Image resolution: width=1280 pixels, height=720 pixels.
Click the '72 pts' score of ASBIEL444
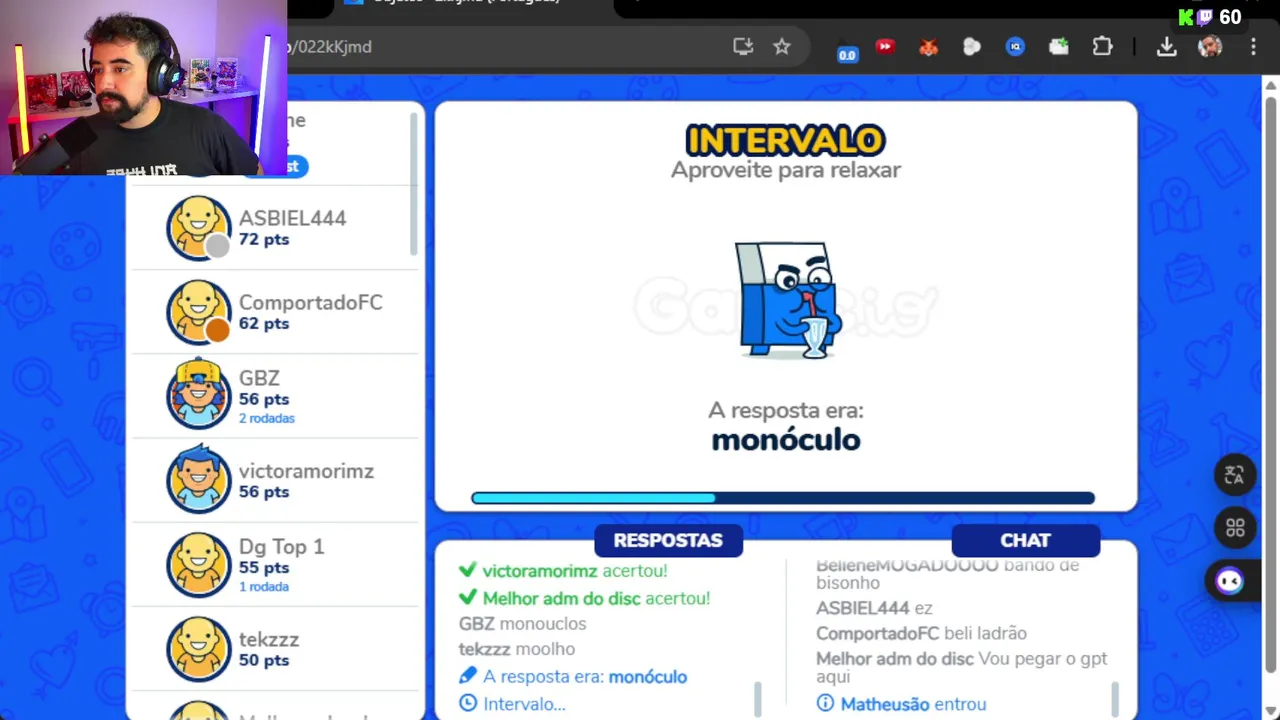click(263, 240)
